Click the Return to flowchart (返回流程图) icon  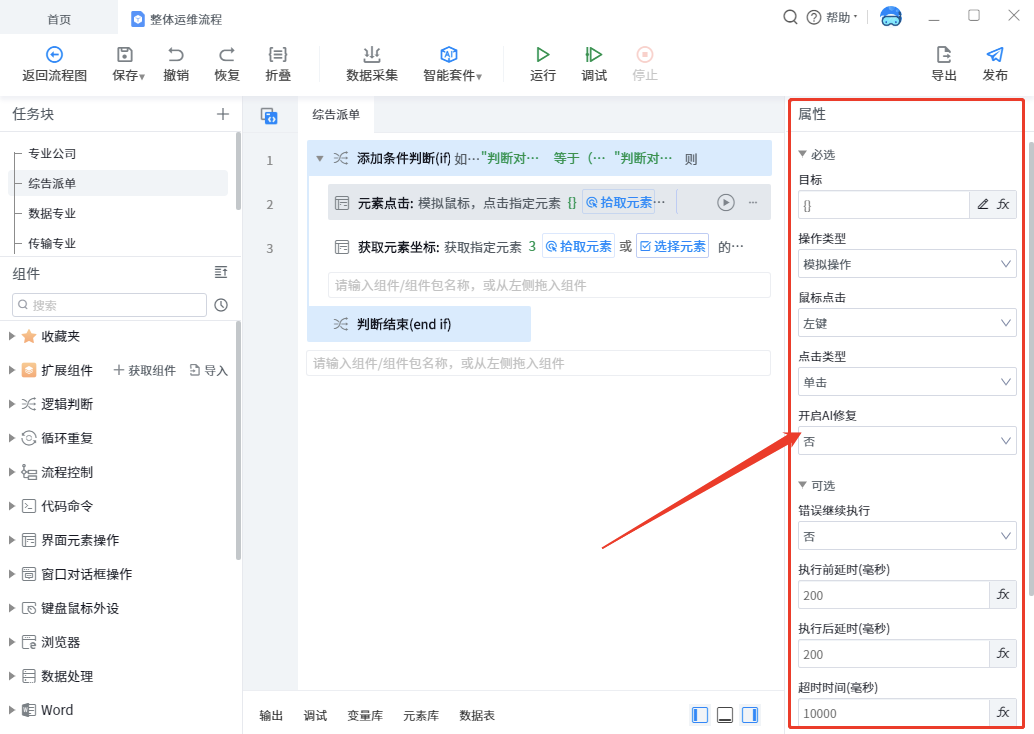[55, 55]
